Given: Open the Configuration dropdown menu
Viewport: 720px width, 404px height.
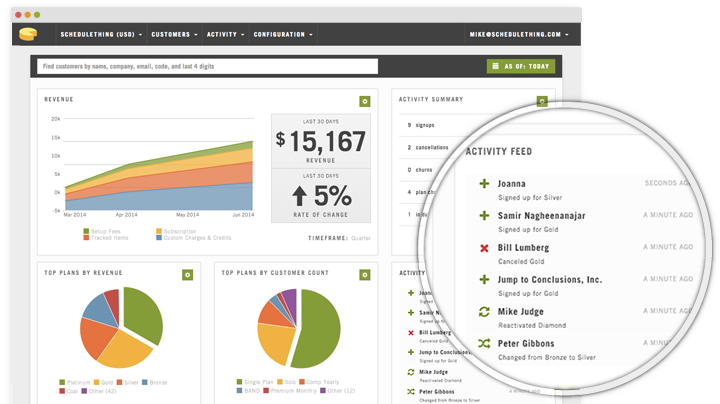Looking at the screenshot, I should point(283,34).
